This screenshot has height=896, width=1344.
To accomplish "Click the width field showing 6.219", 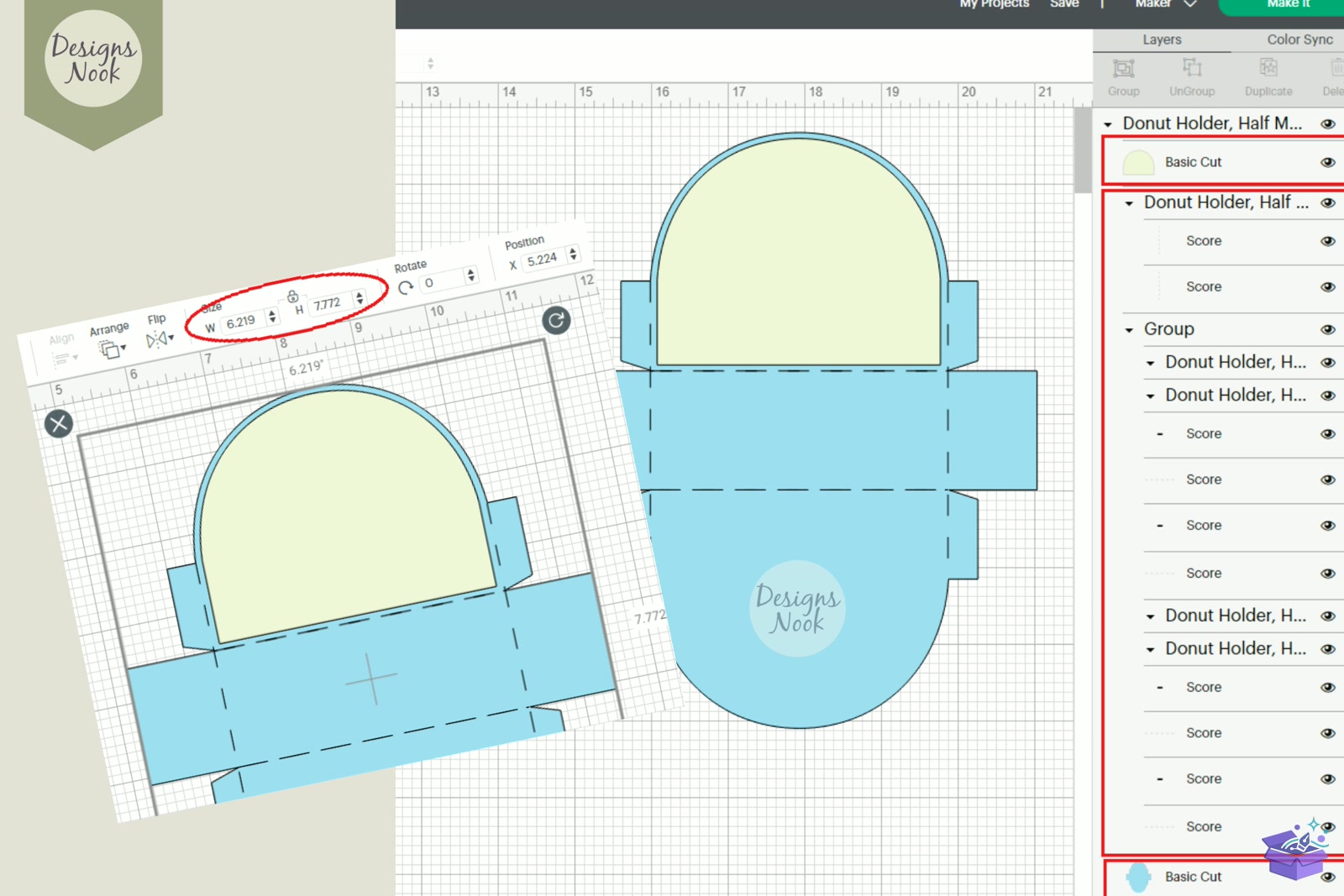I will (x=242, y=322).
